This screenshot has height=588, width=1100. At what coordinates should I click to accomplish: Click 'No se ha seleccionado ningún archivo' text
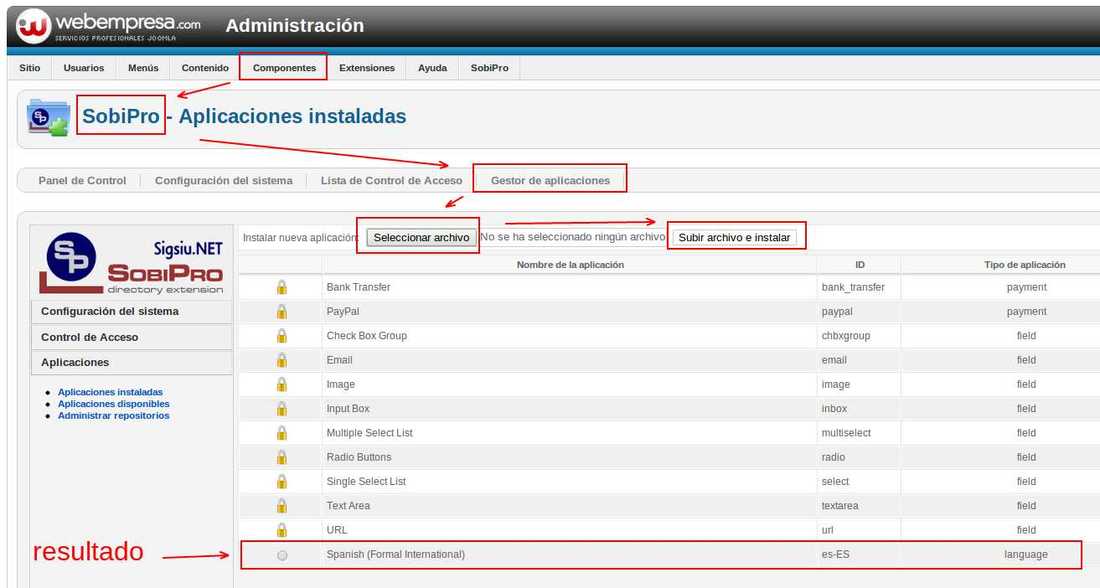point(572,237)
